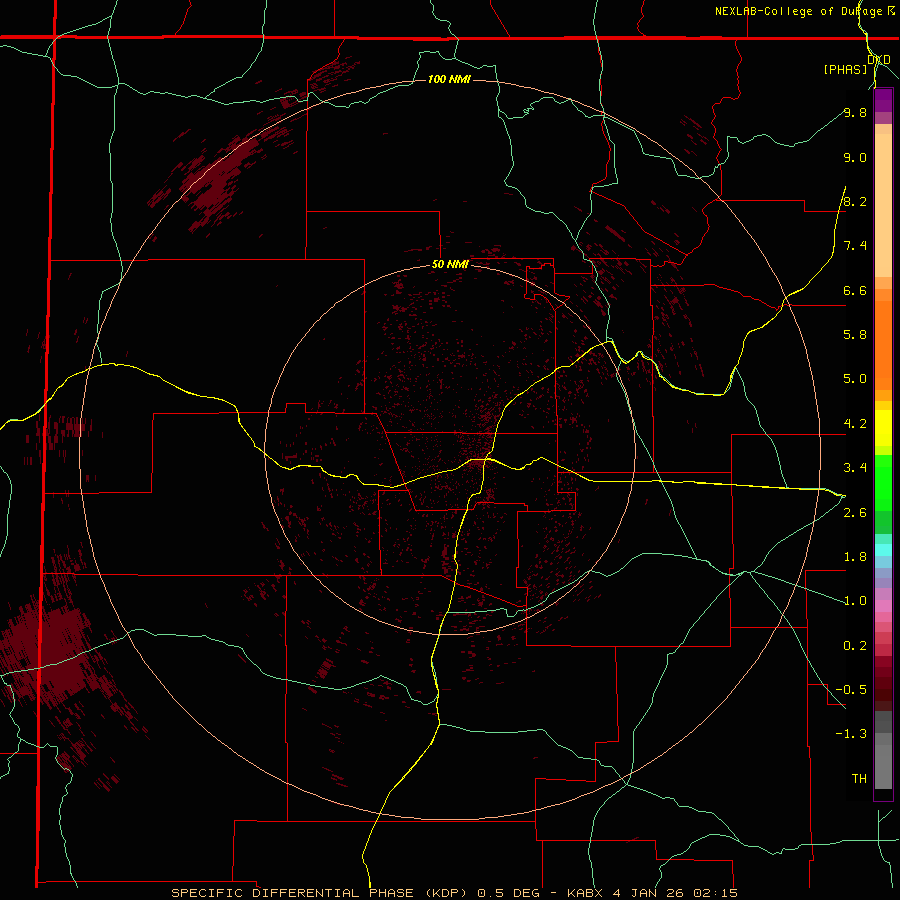Click the gray TH segment of color bar
The width and height of the screenshot is (900, 900).
click(x=883, y=766)
